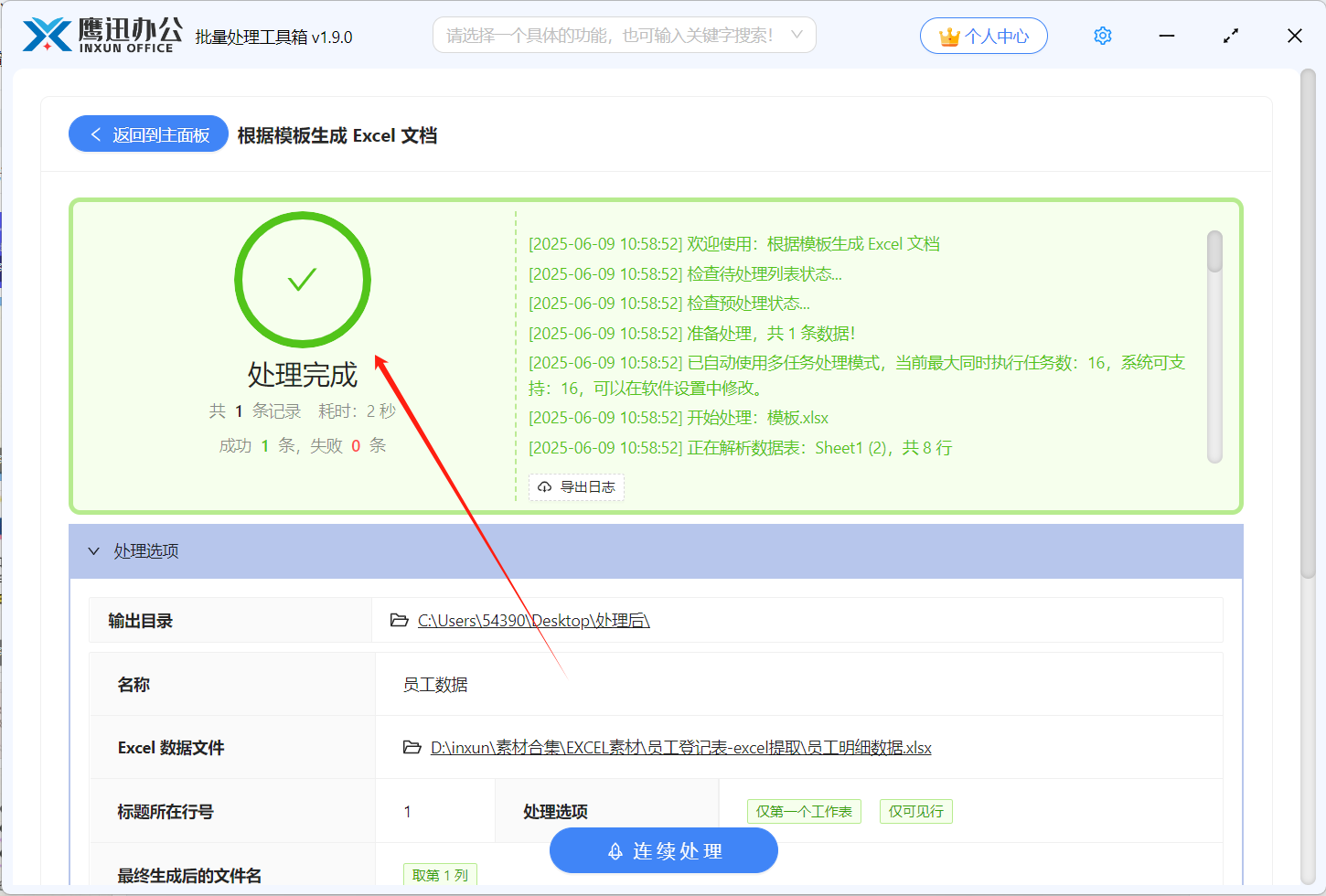This screenshot has width=1326, height=896.
Task: Open the 员工明细数据.xlsx file path link
Action: tap(680, 748)
